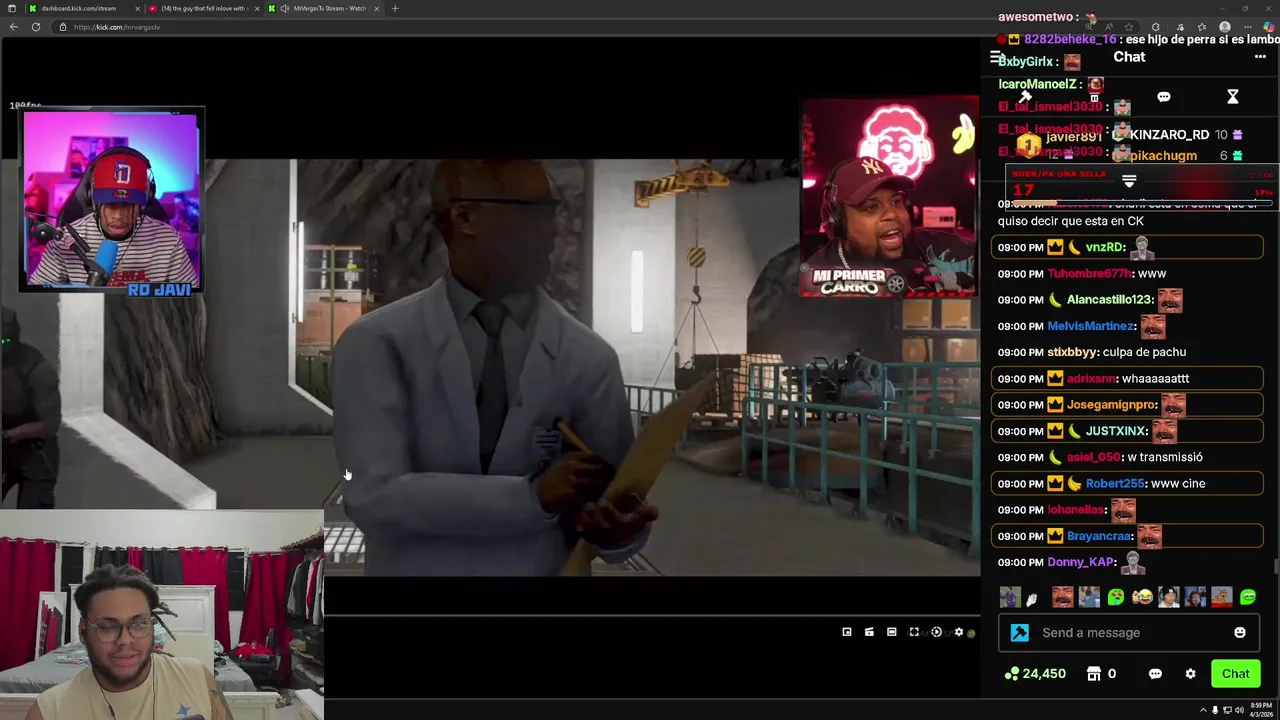Image resolution: width=1280 pixels, height=720 pixels.
Task: Open network tray icon
Action: (1227, 710)
